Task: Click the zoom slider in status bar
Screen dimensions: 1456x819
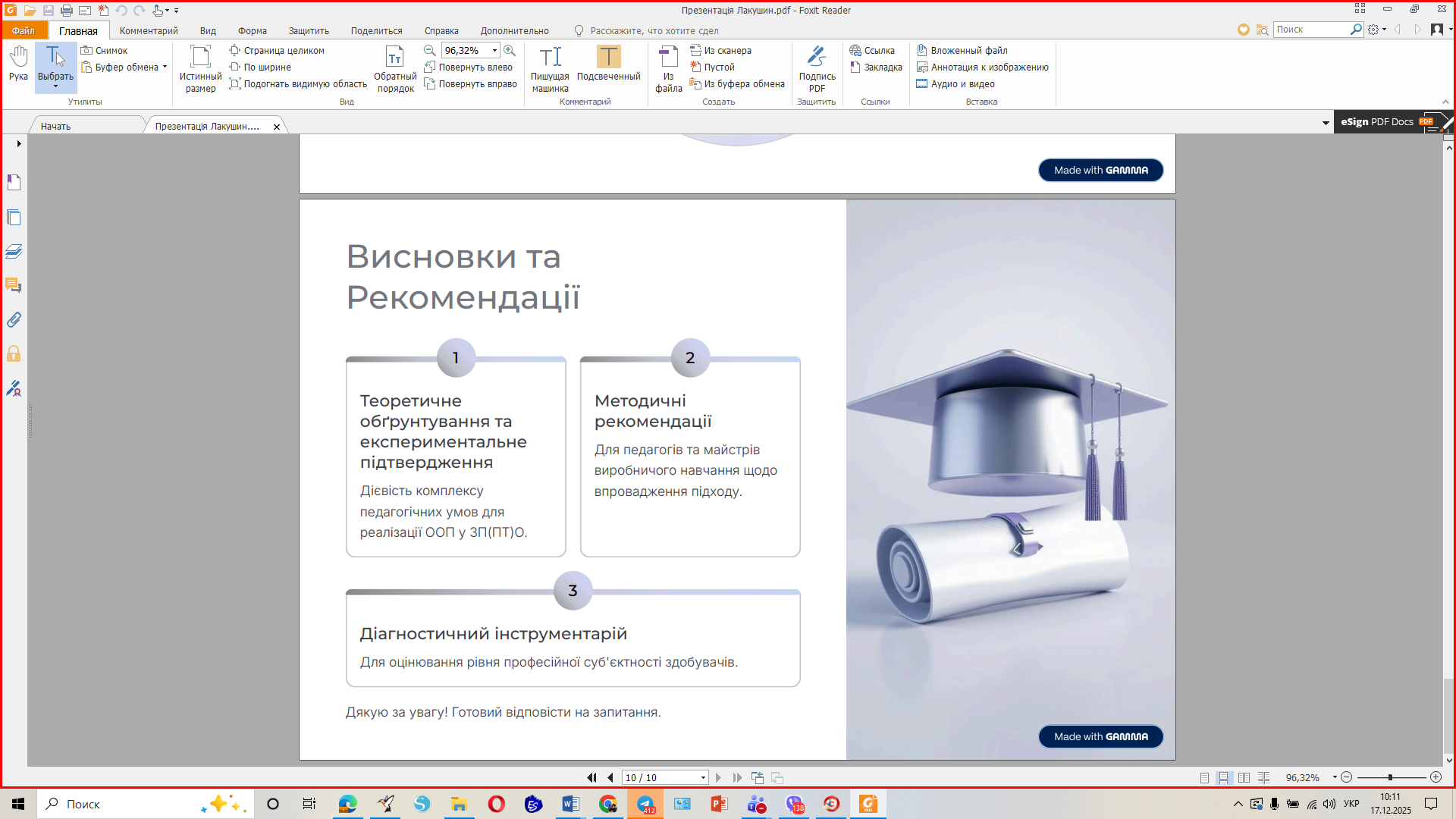Action: click(x=1390, y=777)
